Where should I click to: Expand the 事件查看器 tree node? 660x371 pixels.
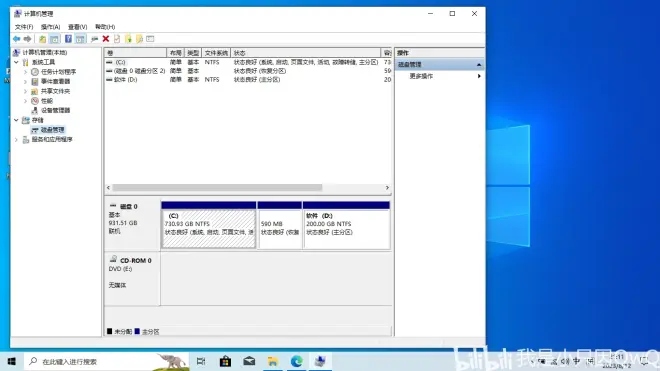(x=25, y=82)
